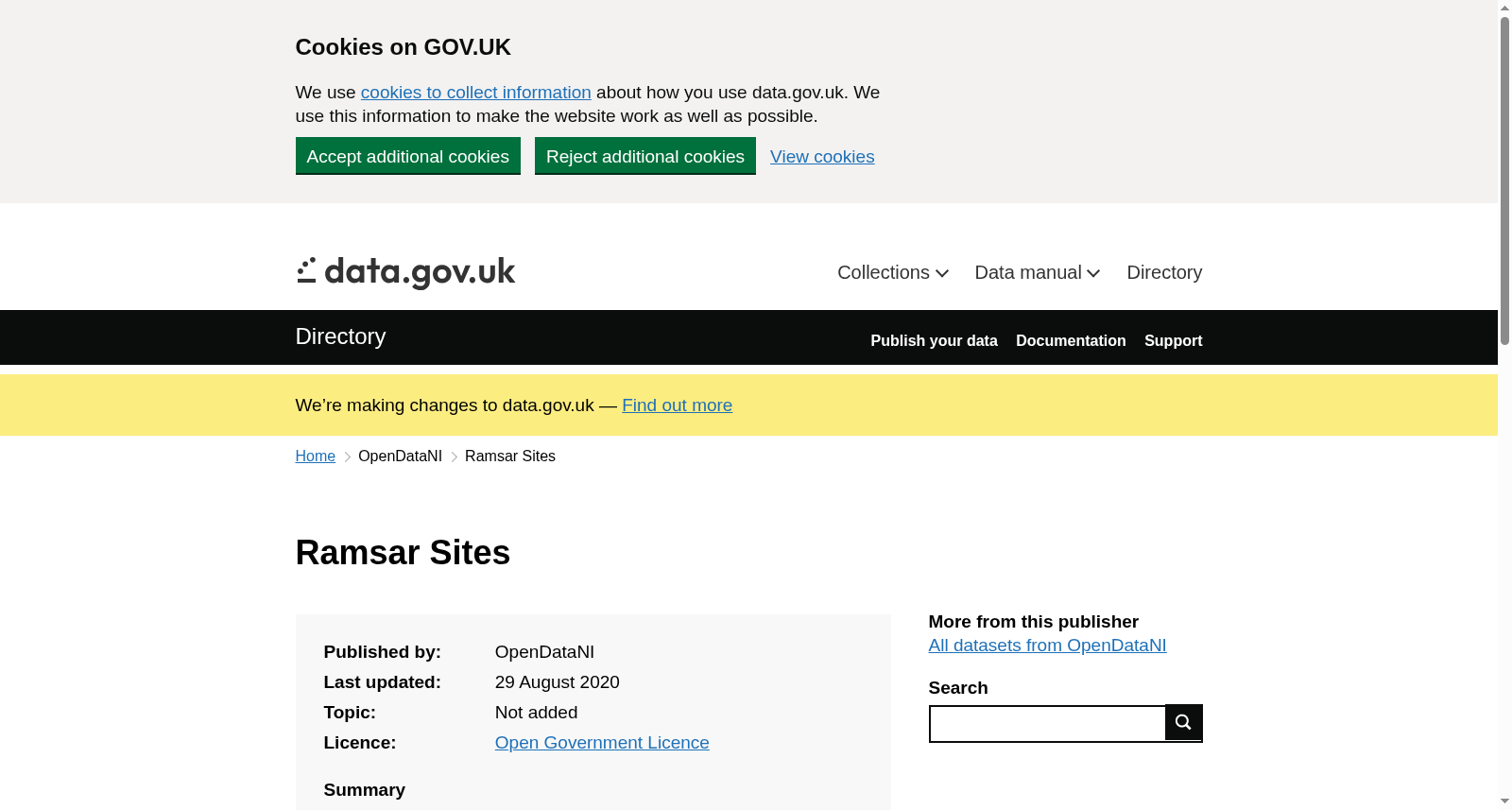
Task: Click the OpenDataNI breadcrumb text
Action: point(400,457)
